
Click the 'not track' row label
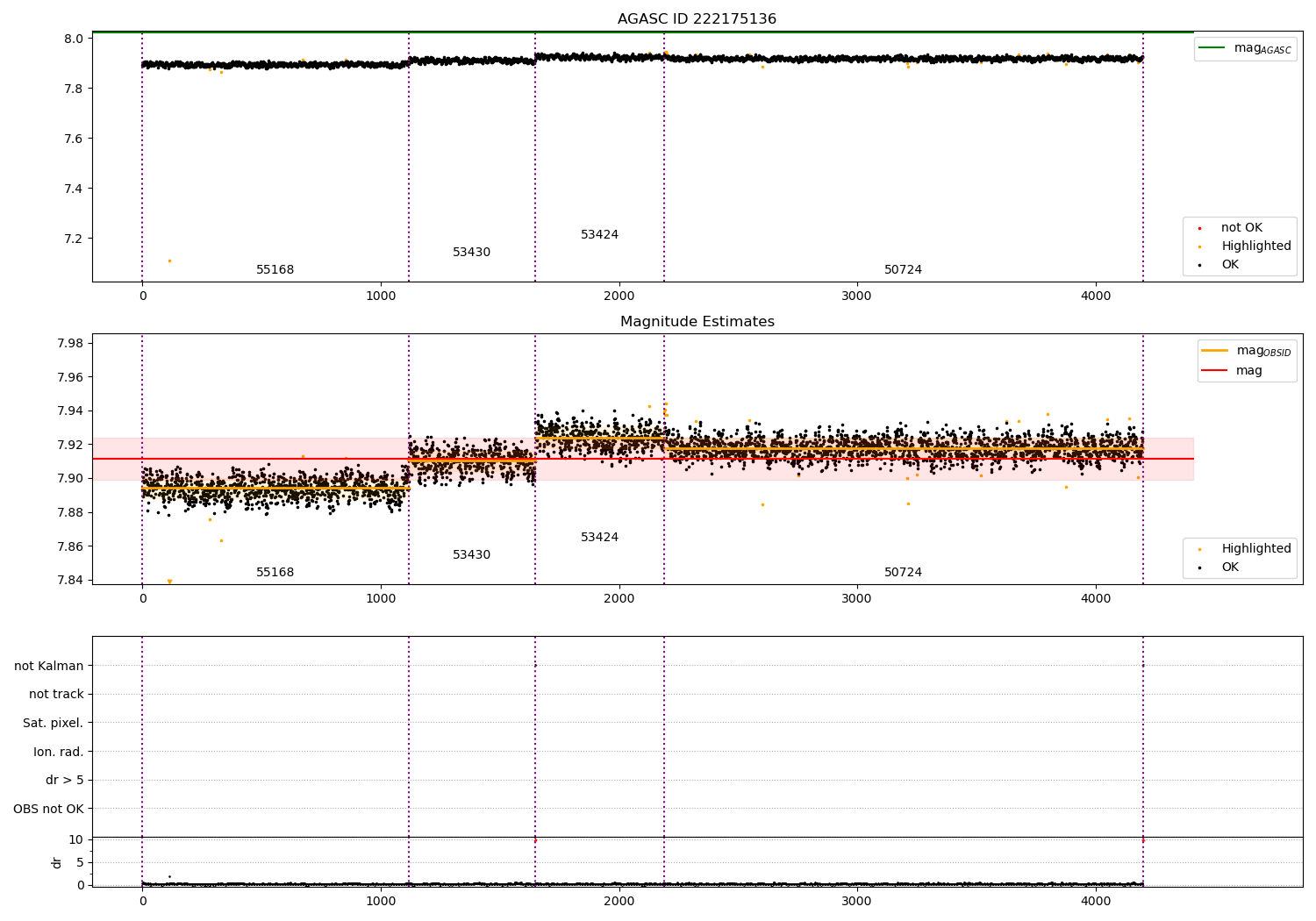point(56,694)
